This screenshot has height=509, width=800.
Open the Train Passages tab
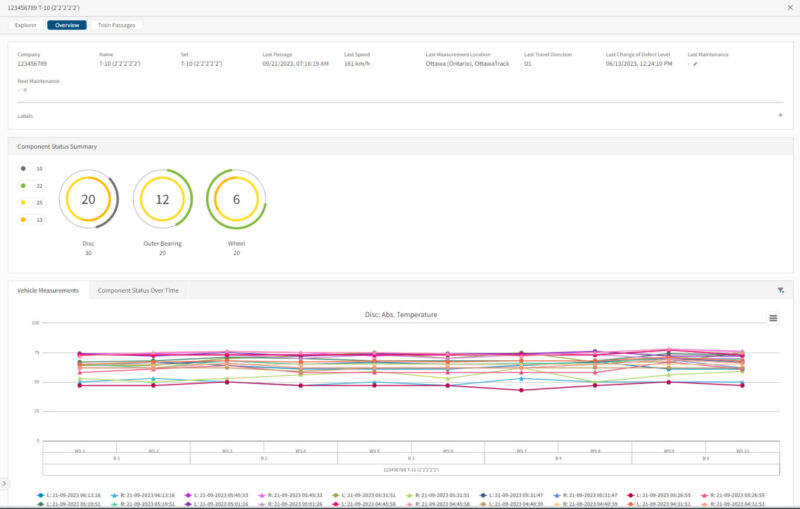click(116, 25)
